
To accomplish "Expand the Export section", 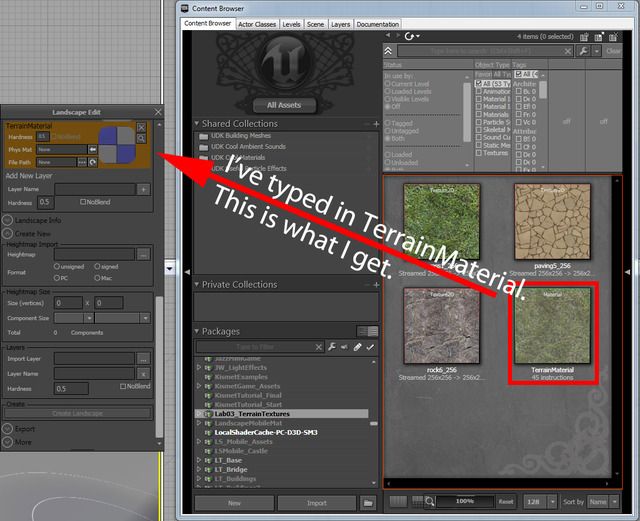I will coord(8,429).
